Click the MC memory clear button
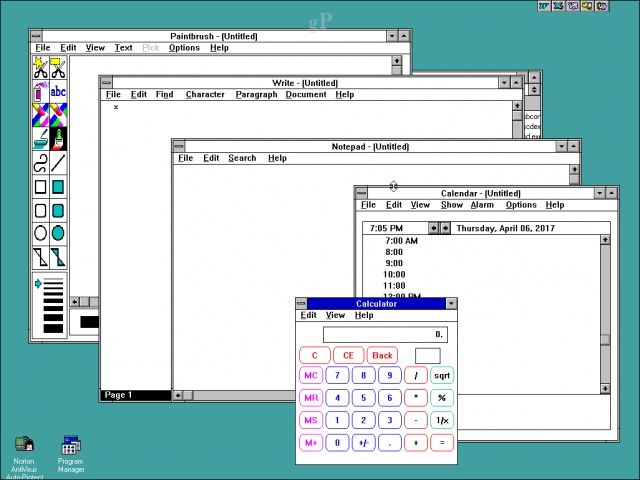640x480 pixels. tap(311, 376)
